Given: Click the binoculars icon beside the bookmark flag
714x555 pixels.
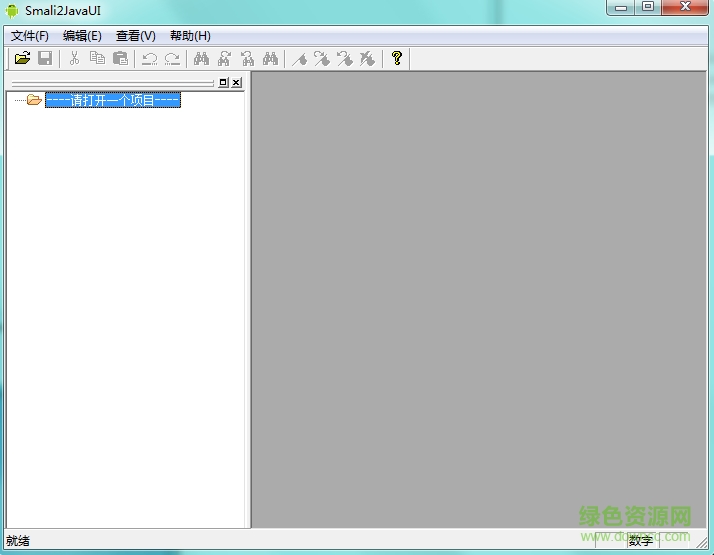Looking at the screenshot, I should (x=270, y=58).
